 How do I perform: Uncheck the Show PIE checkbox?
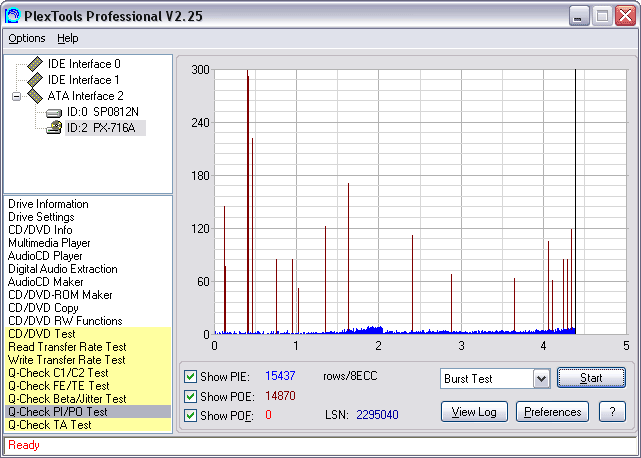[190, 377]
